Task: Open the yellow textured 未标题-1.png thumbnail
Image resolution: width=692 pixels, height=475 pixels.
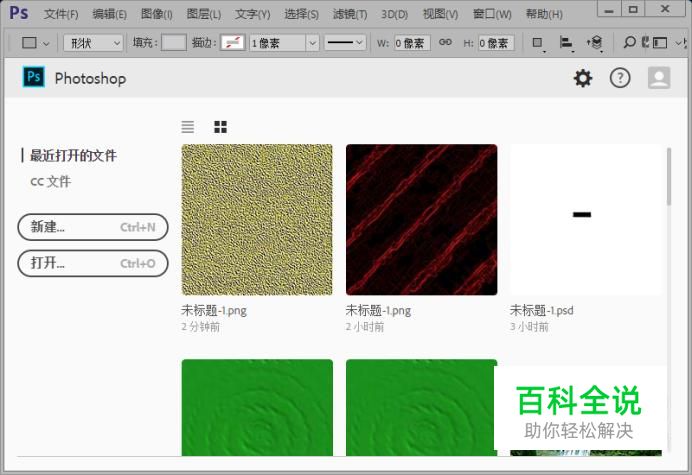Action: pyautogui.click(x=257, y=219)
